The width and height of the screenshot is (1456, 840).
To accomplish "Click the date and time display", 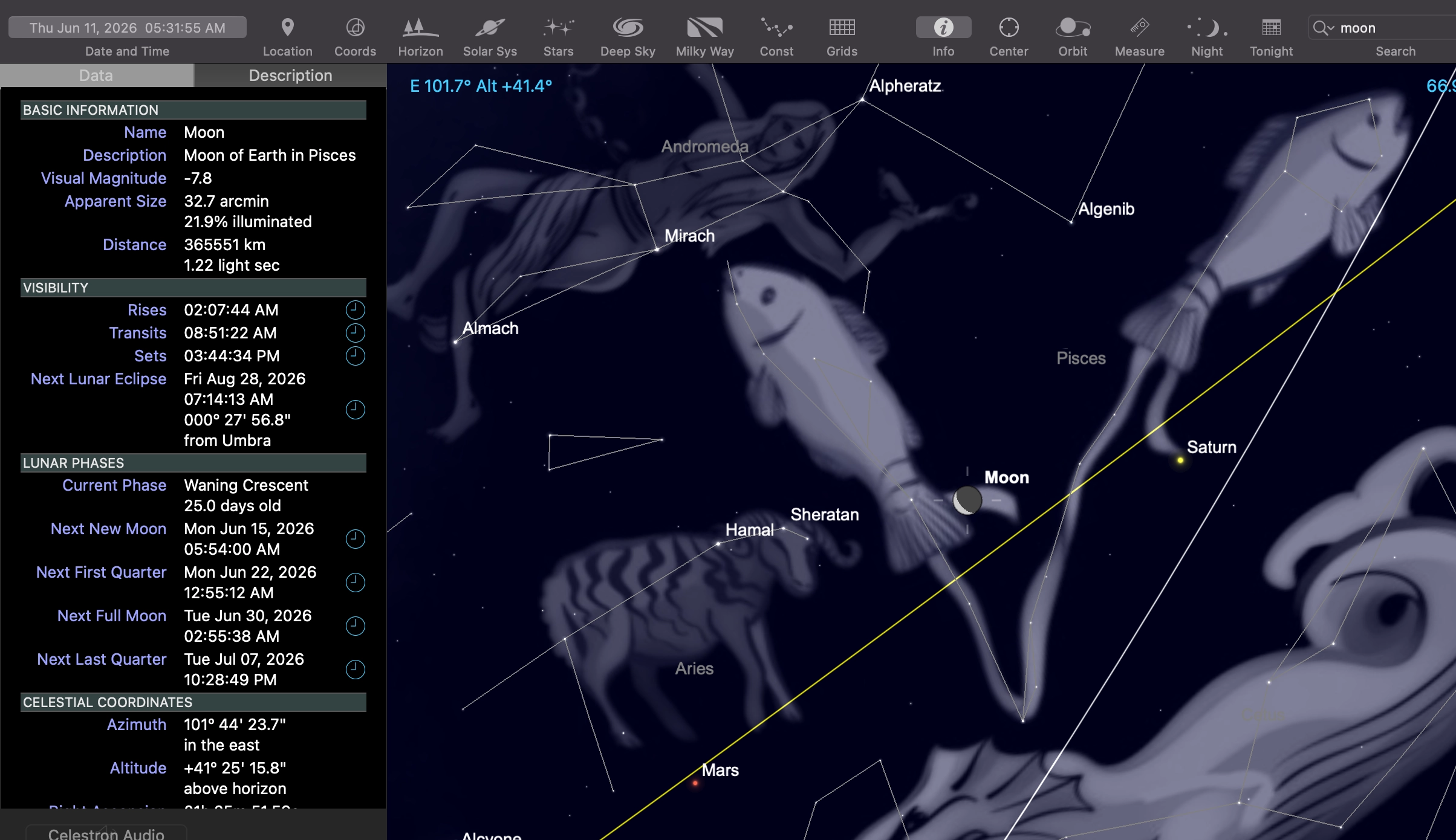I will point(128,28).
